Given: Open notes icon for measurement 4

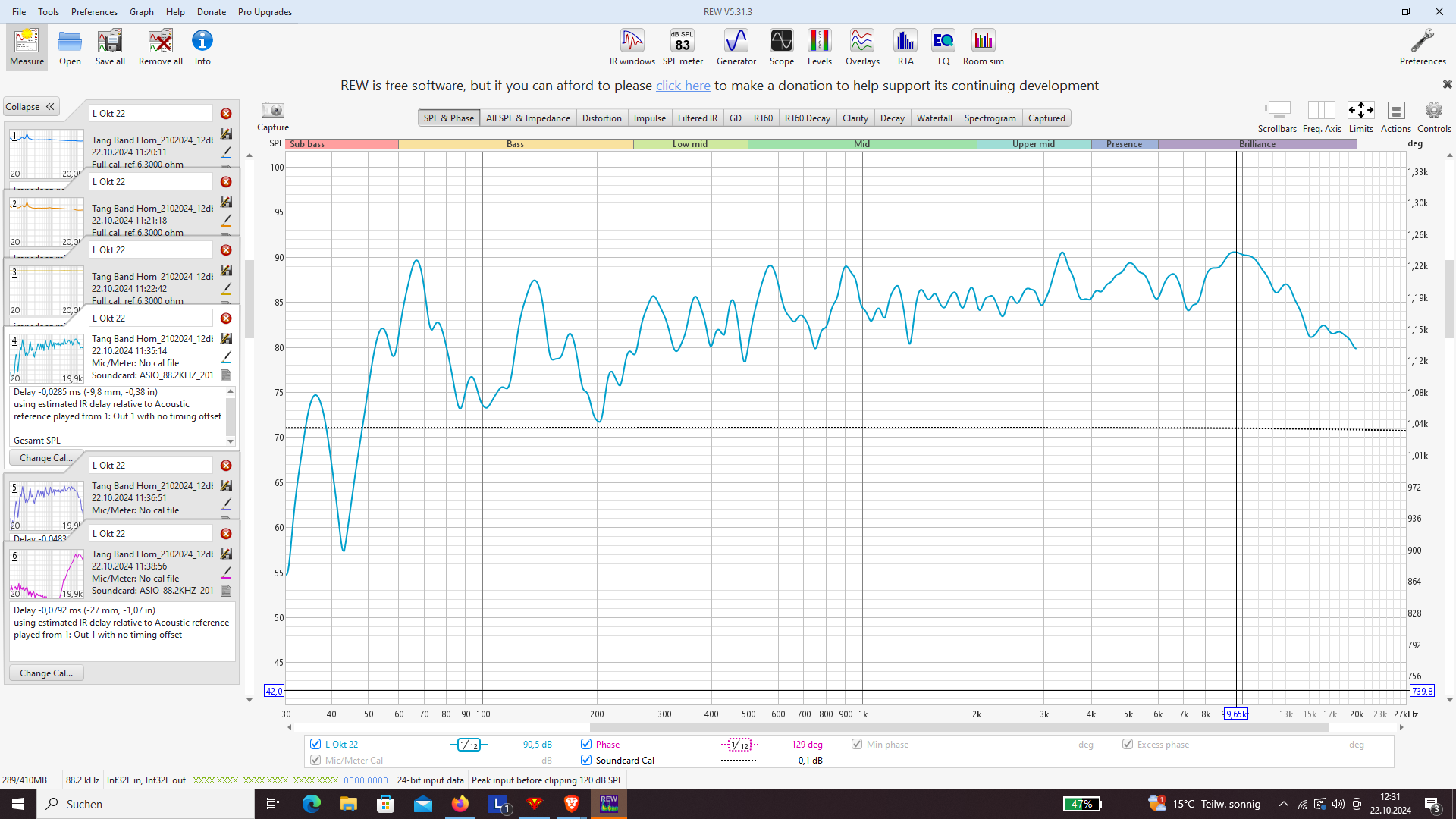Looking at the screenshot, I should point(226,375).
